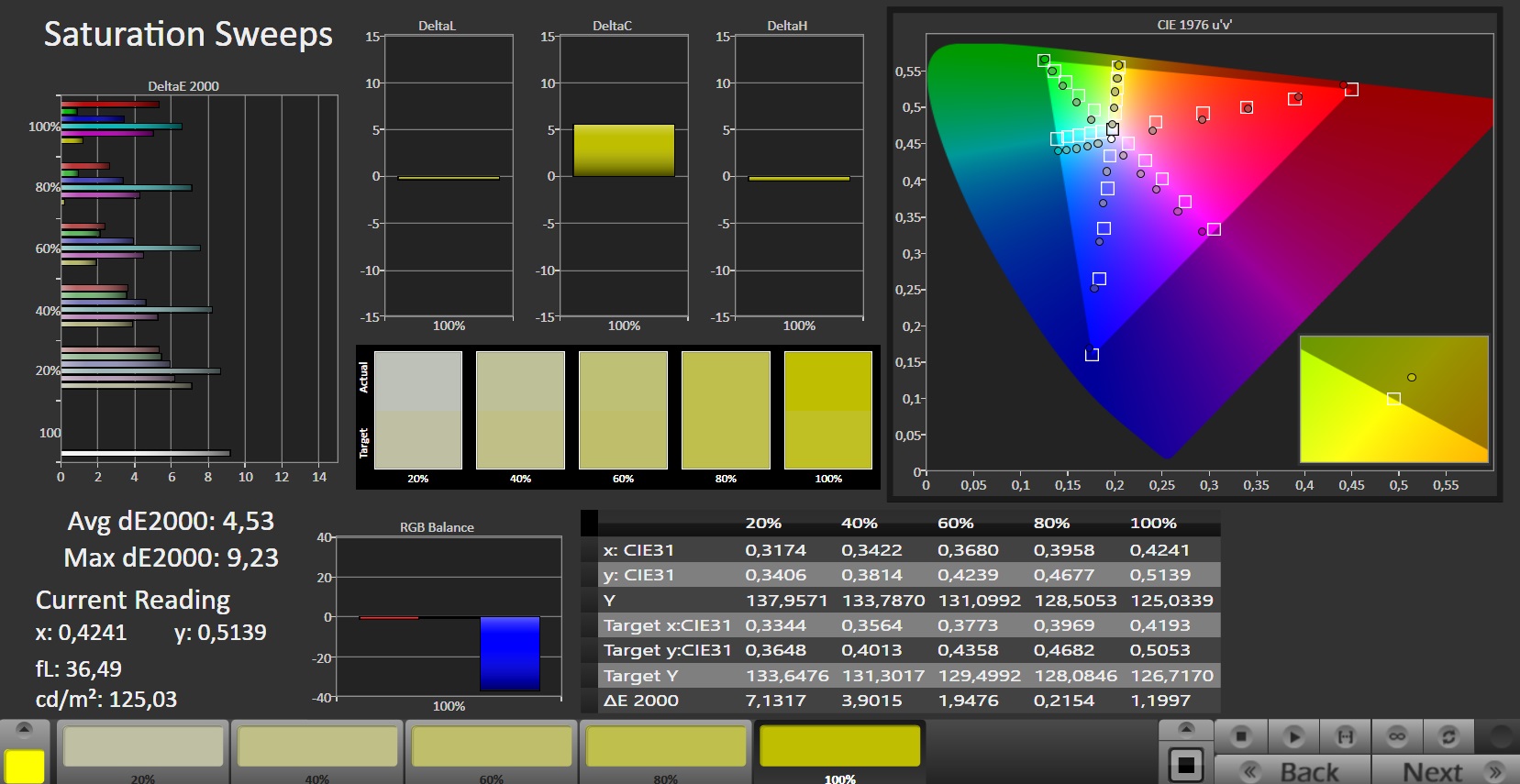
Task: Click the CIE 1976 u'v' chart title
Action: [1193, 25]
